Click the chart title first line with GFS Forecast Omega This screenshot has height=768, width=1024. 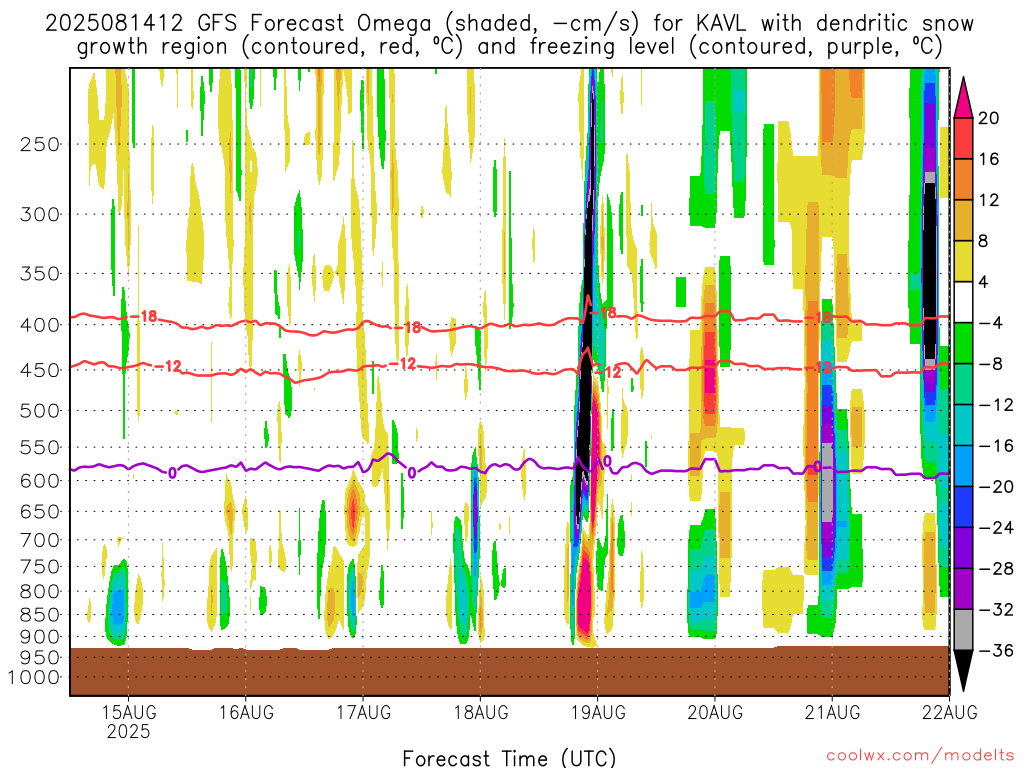tap(509, 24)
